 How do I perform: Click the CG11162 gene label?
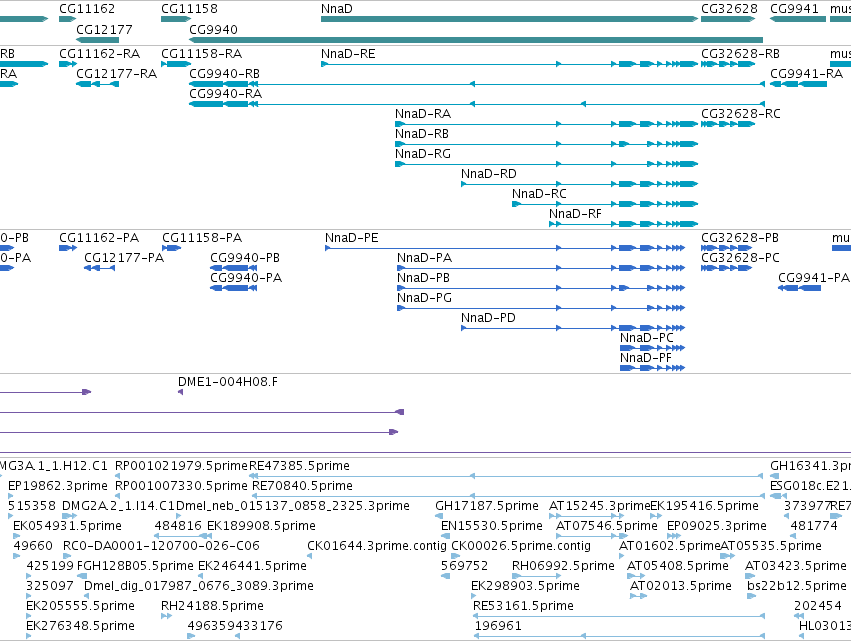click(x=87, y=9)
